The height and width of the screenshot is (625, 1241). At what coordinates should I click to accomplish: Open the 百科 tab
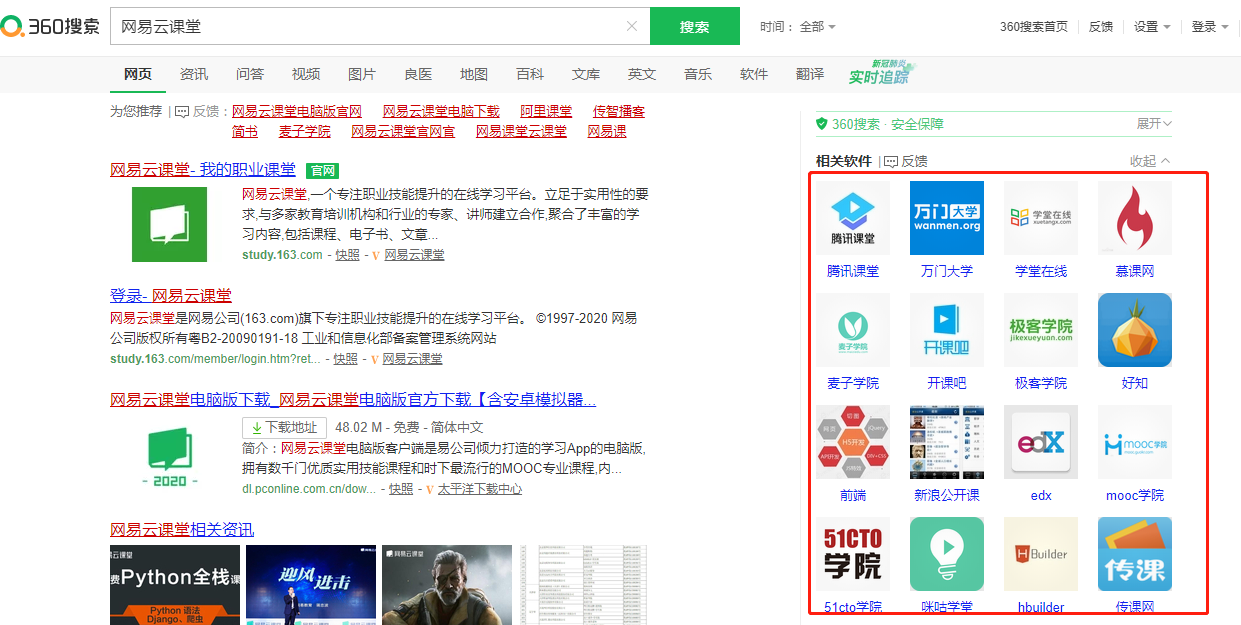530,74
